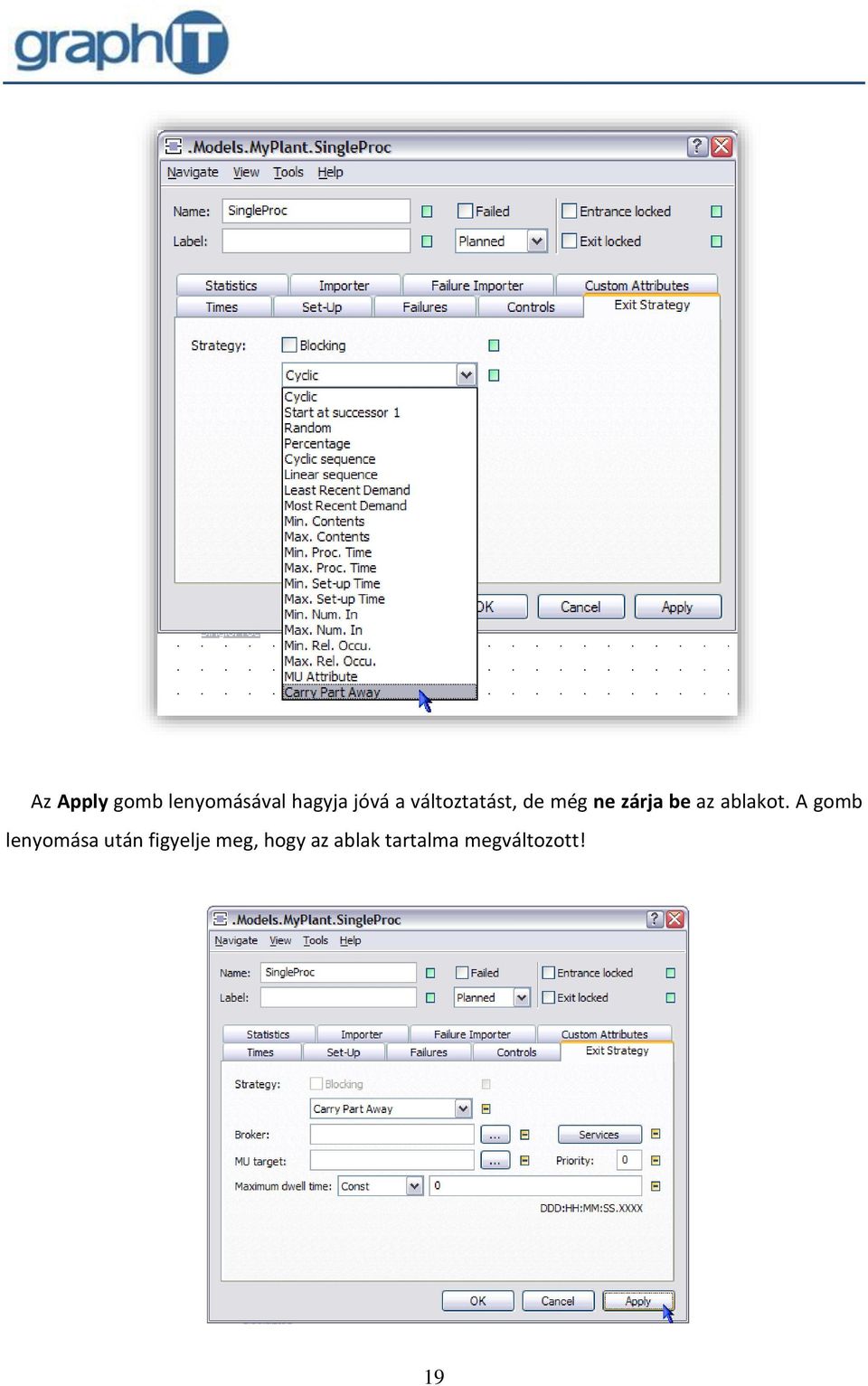Viewport: 868px width, 1386px height.
Task: Toggle the green square beside the Cyclic dropdown
Action: point(494,375)
